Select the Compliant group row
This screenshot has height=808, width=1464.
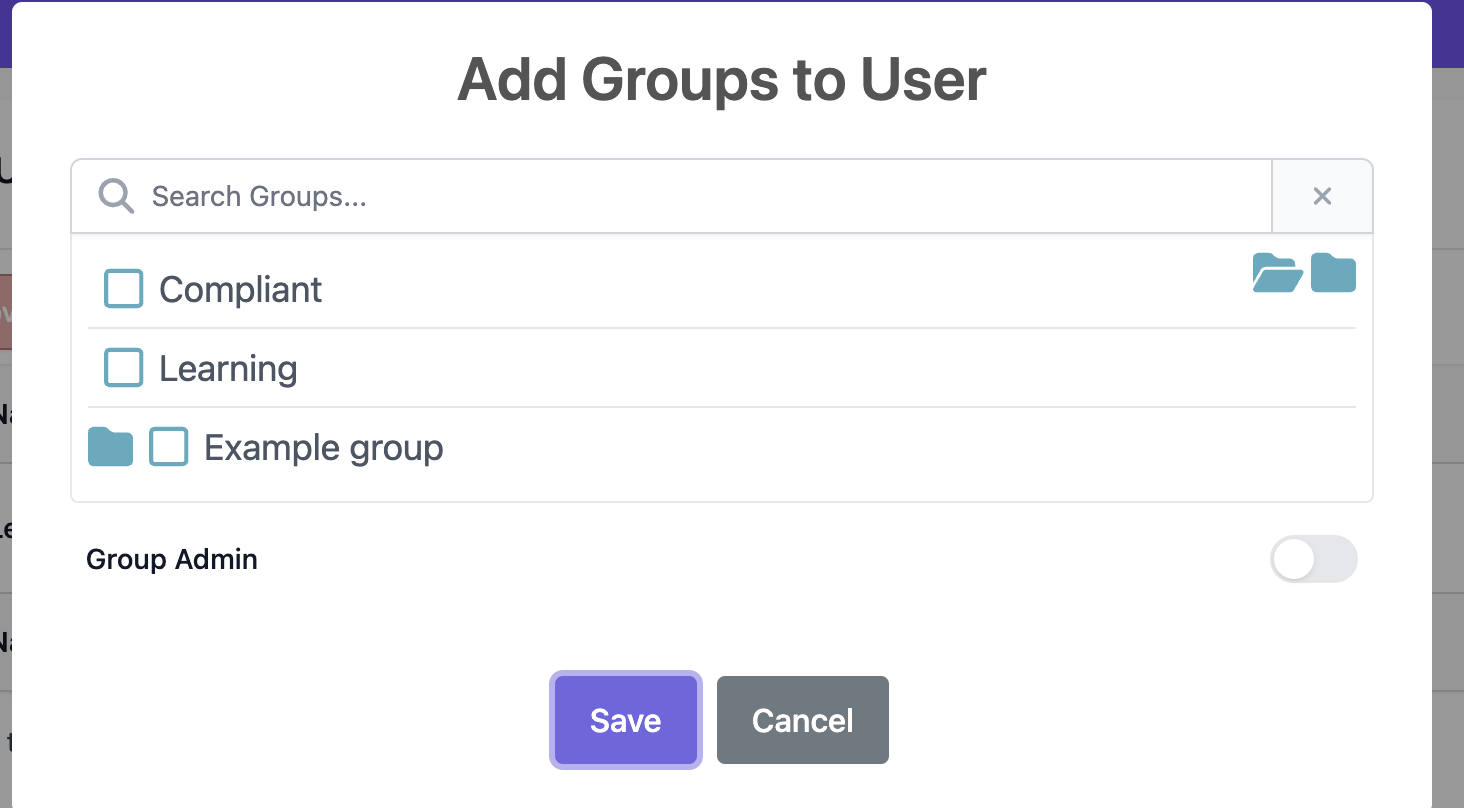point(240,289)
